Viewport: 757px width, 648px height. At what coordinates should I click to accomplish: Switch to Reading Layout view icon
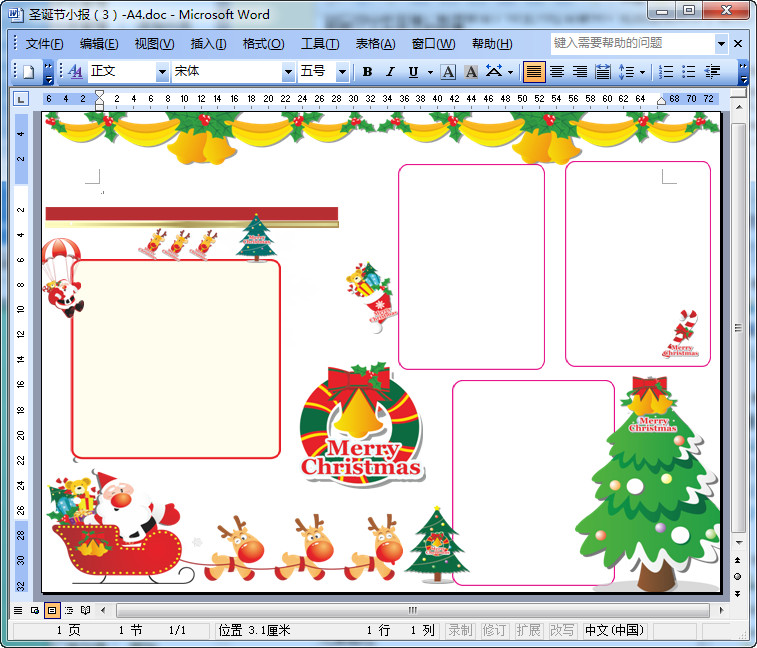pos(86,610)
